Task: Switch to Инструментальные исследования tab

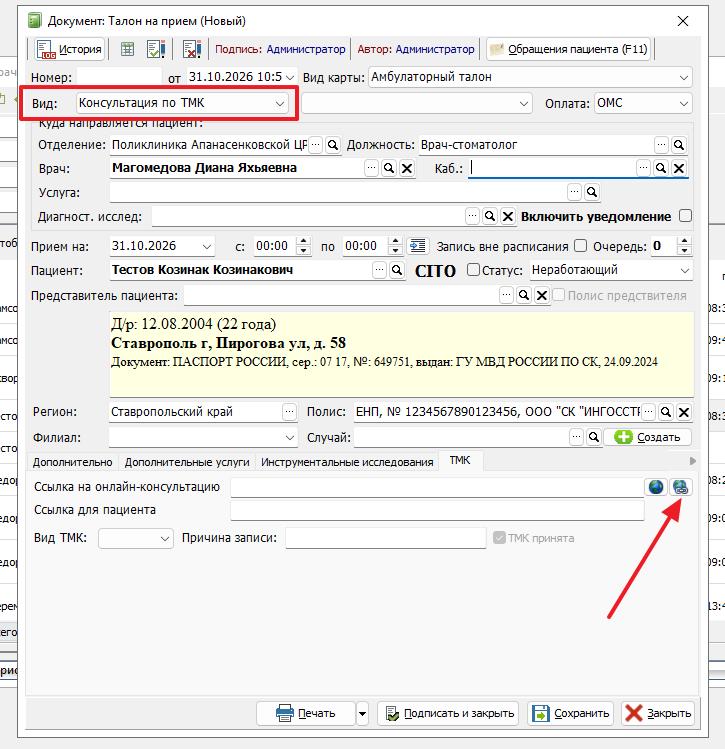Action: point(347,462)
